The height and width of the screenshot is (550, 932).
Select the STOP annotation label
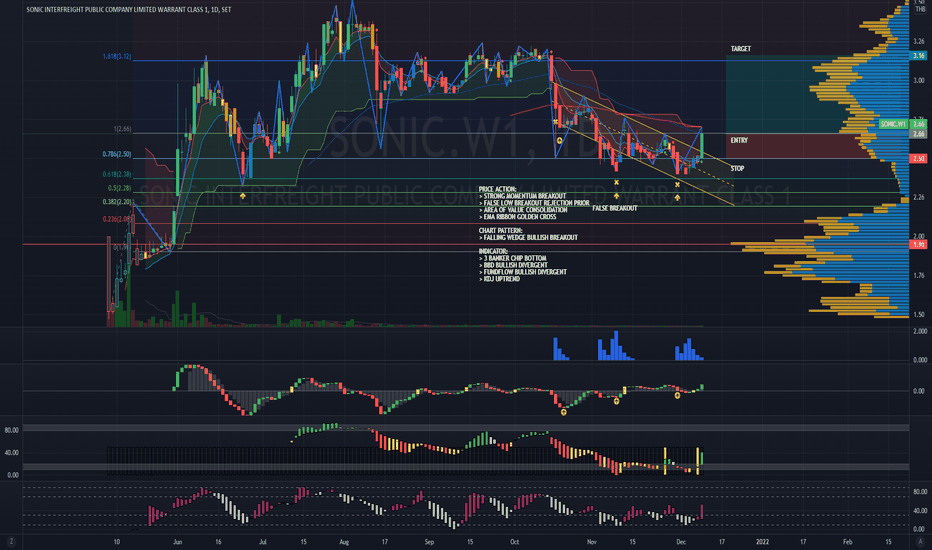tap(737, 168)
